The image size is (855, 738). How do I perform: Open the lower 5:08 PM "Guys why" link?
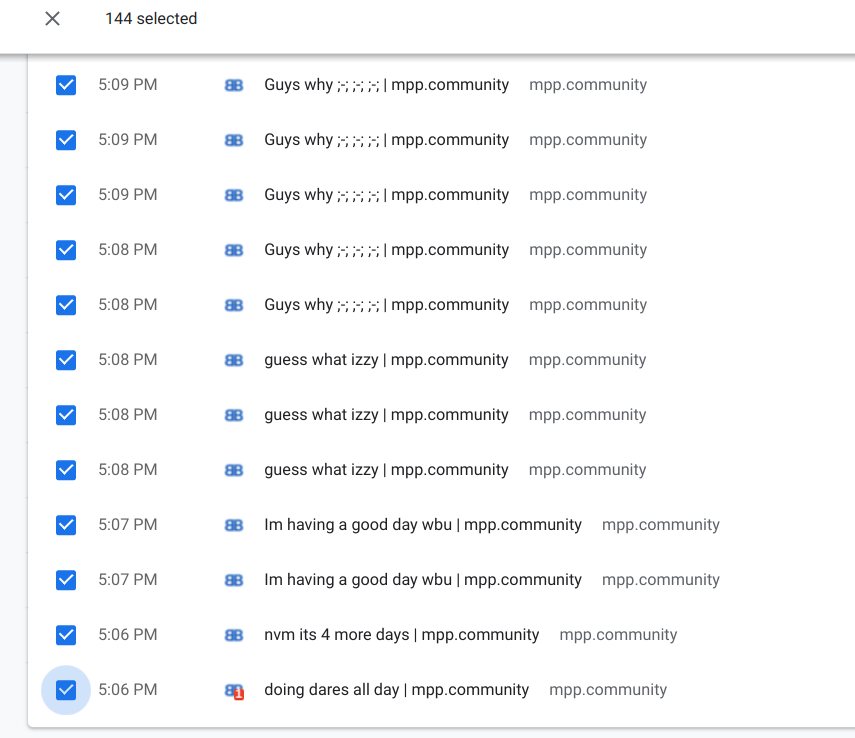387,305
